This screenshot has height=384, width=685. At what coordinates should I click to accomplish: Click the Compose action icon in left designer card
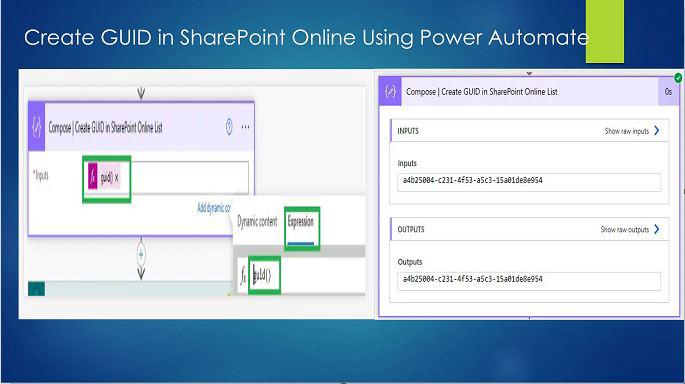coord(37,127)
